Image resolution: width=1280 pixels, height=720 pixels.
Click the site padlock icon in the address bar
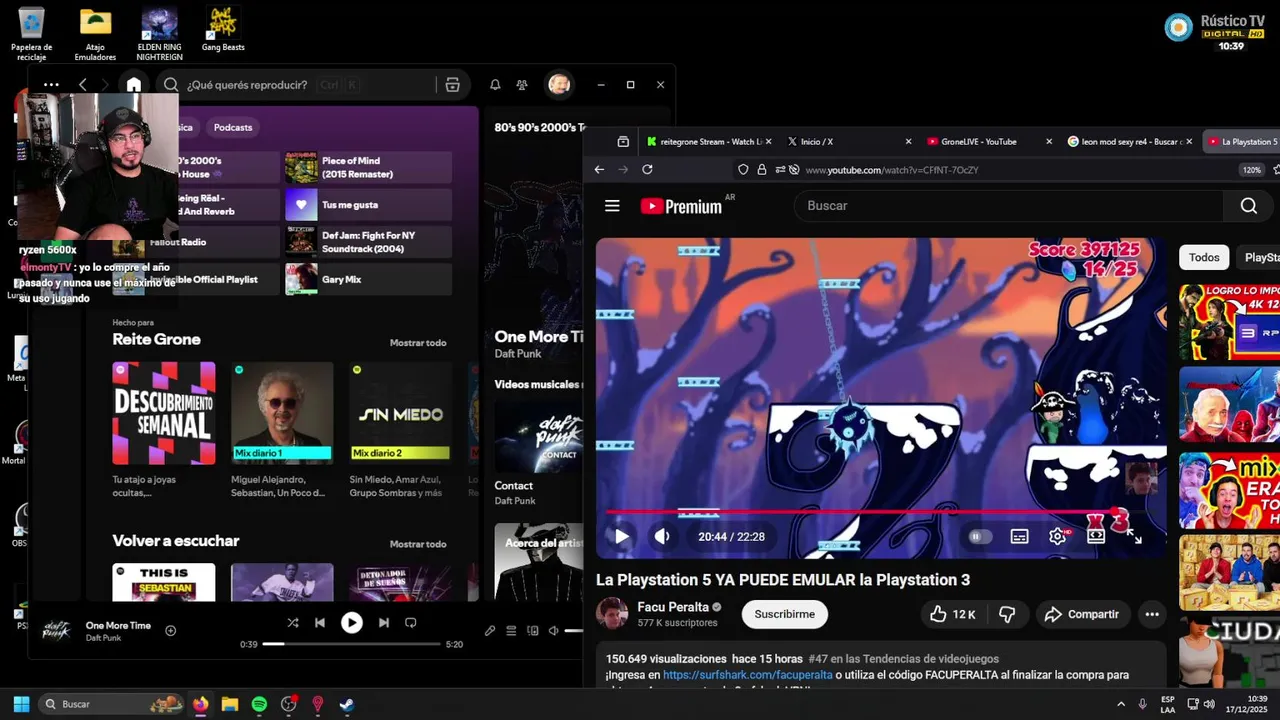pos(762,170)
